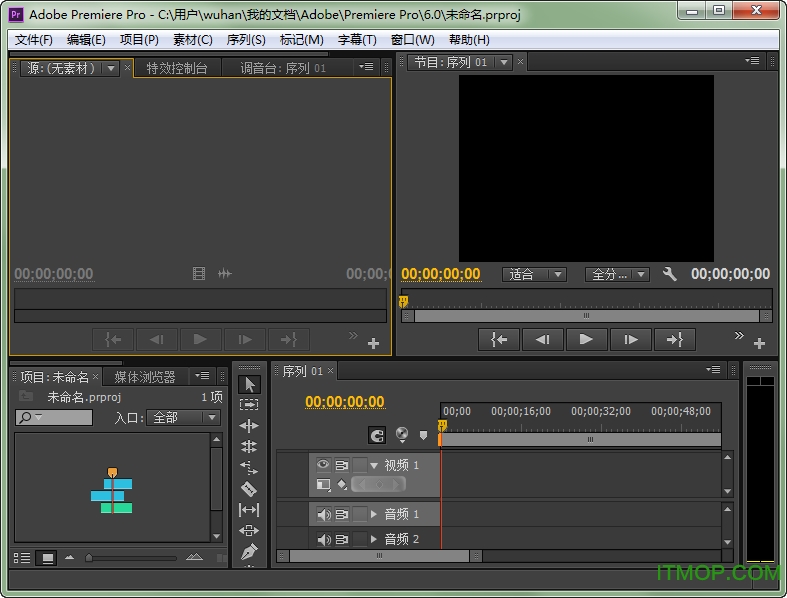Open the 入口 全部 dropdown
This screenshot has width=787, height=598.
click(x=184, y=418)
